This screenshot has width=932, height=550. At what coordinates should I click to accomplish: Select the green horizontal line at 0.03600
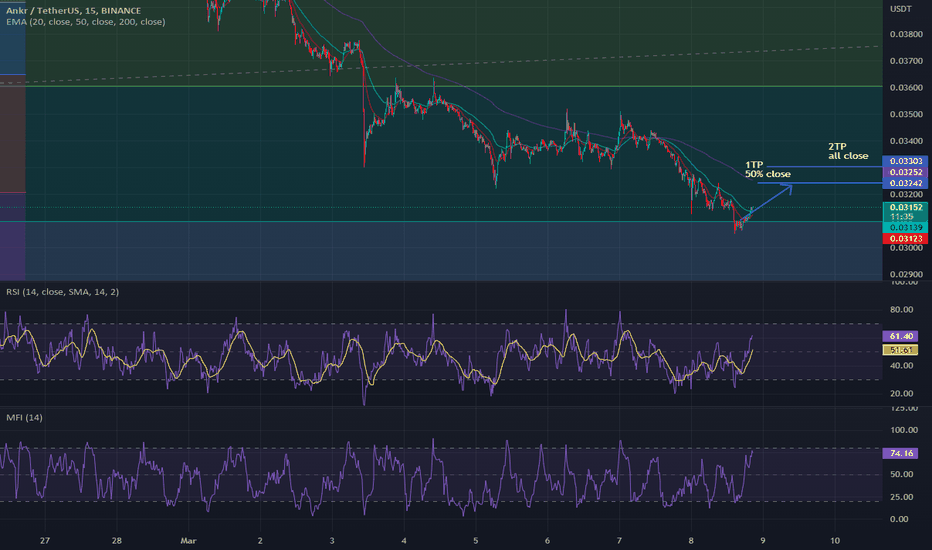click(441, 86)
